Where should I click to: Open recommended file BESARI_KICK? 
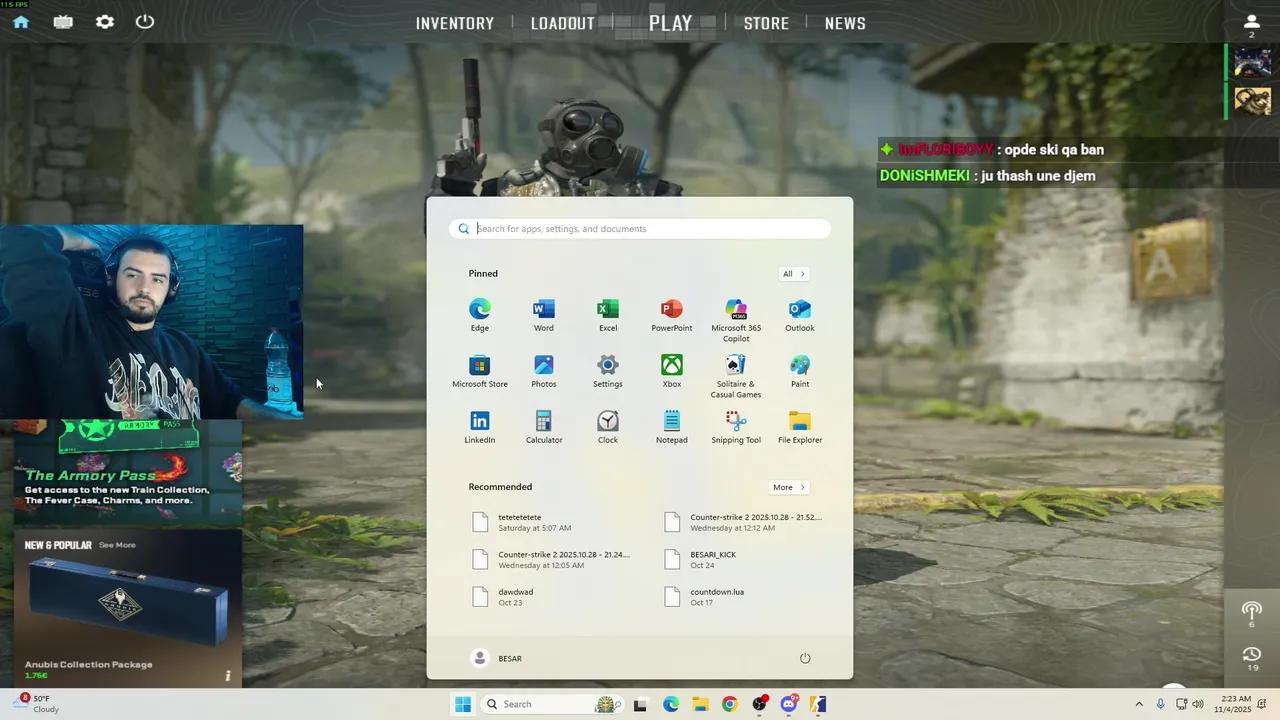742,559
